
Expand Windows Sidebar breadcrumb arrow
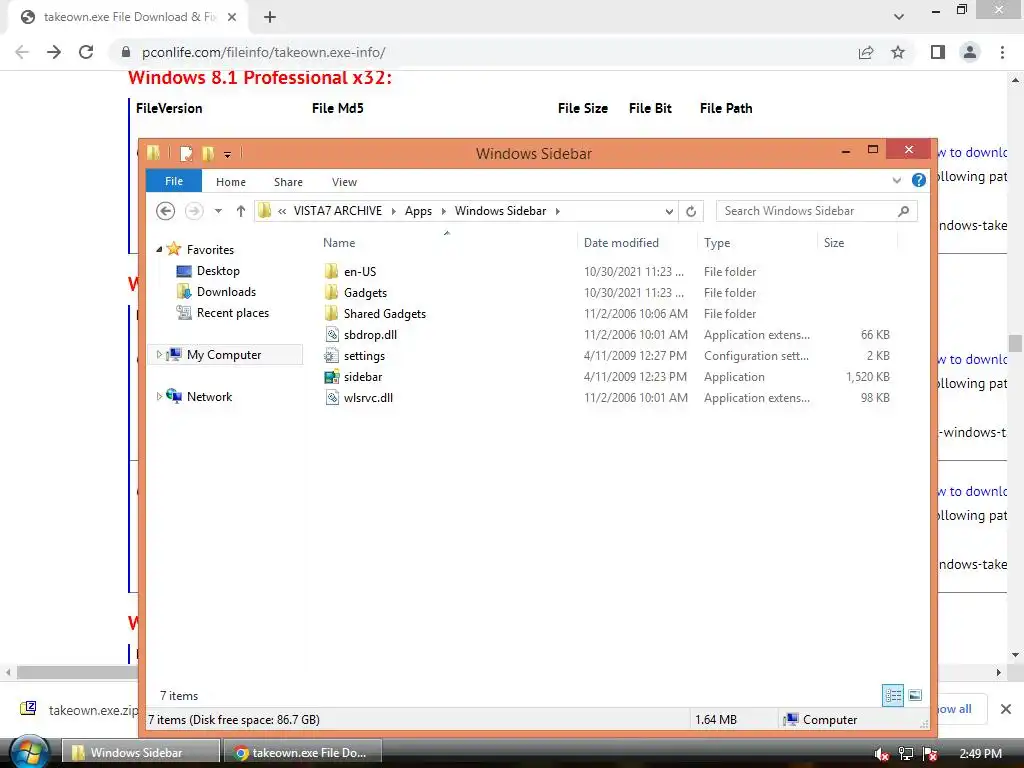(x=558, y=211)
